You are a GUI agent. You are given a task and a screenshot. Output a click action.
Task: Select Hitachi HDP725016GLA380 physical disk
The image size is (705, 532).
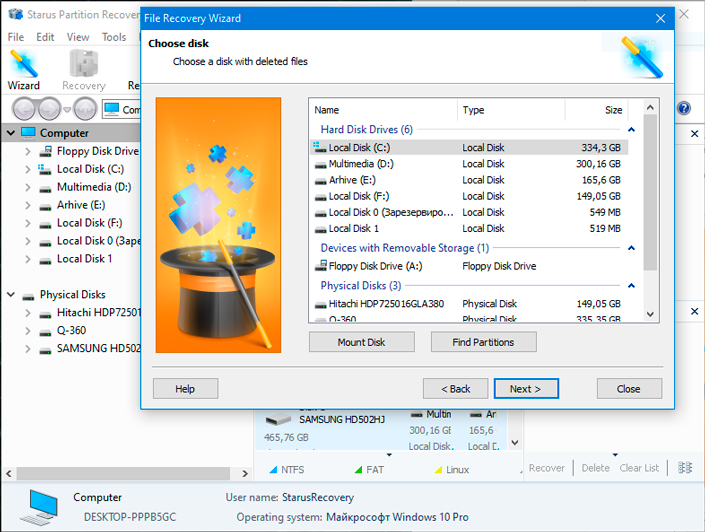point(468,304)
